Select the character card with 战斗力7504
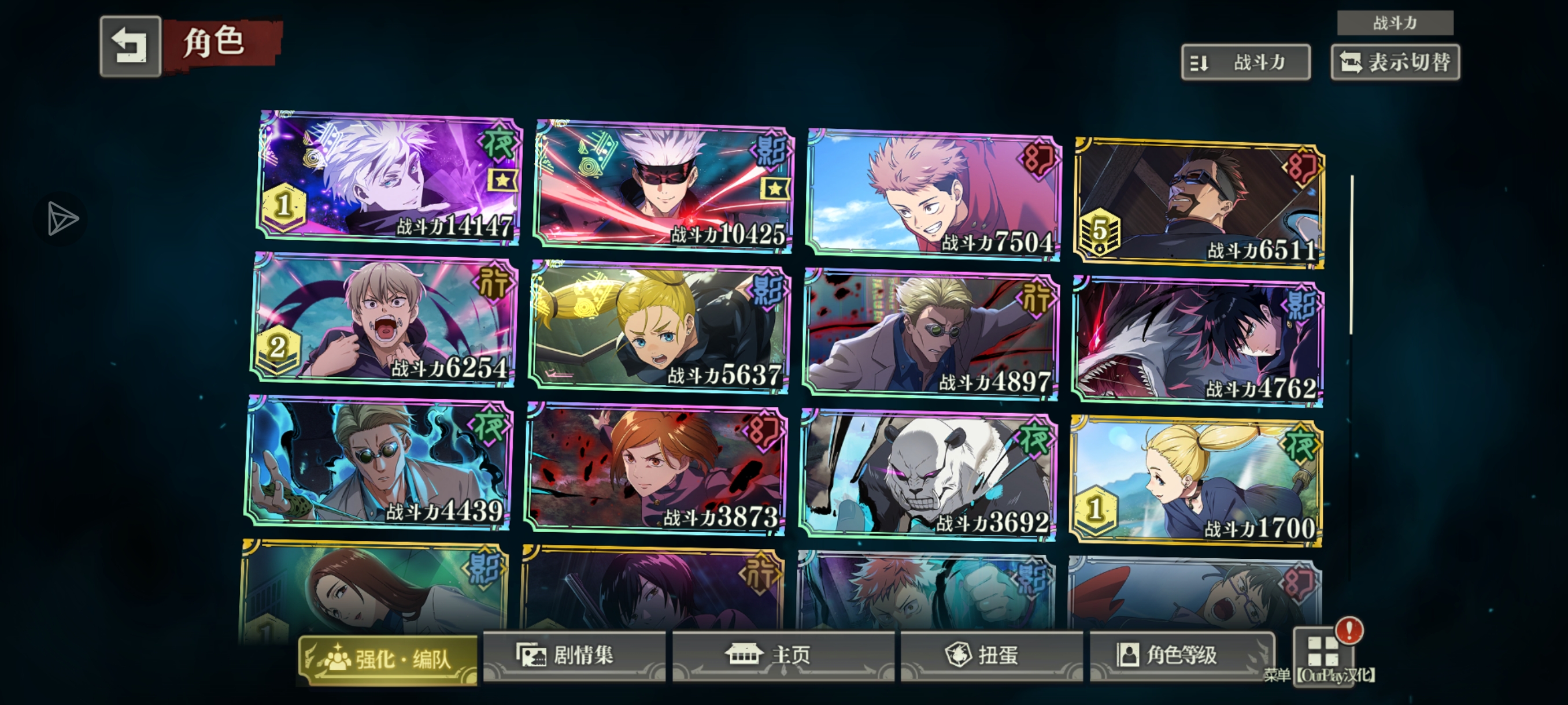1568x705 pixels. [933, 195]
